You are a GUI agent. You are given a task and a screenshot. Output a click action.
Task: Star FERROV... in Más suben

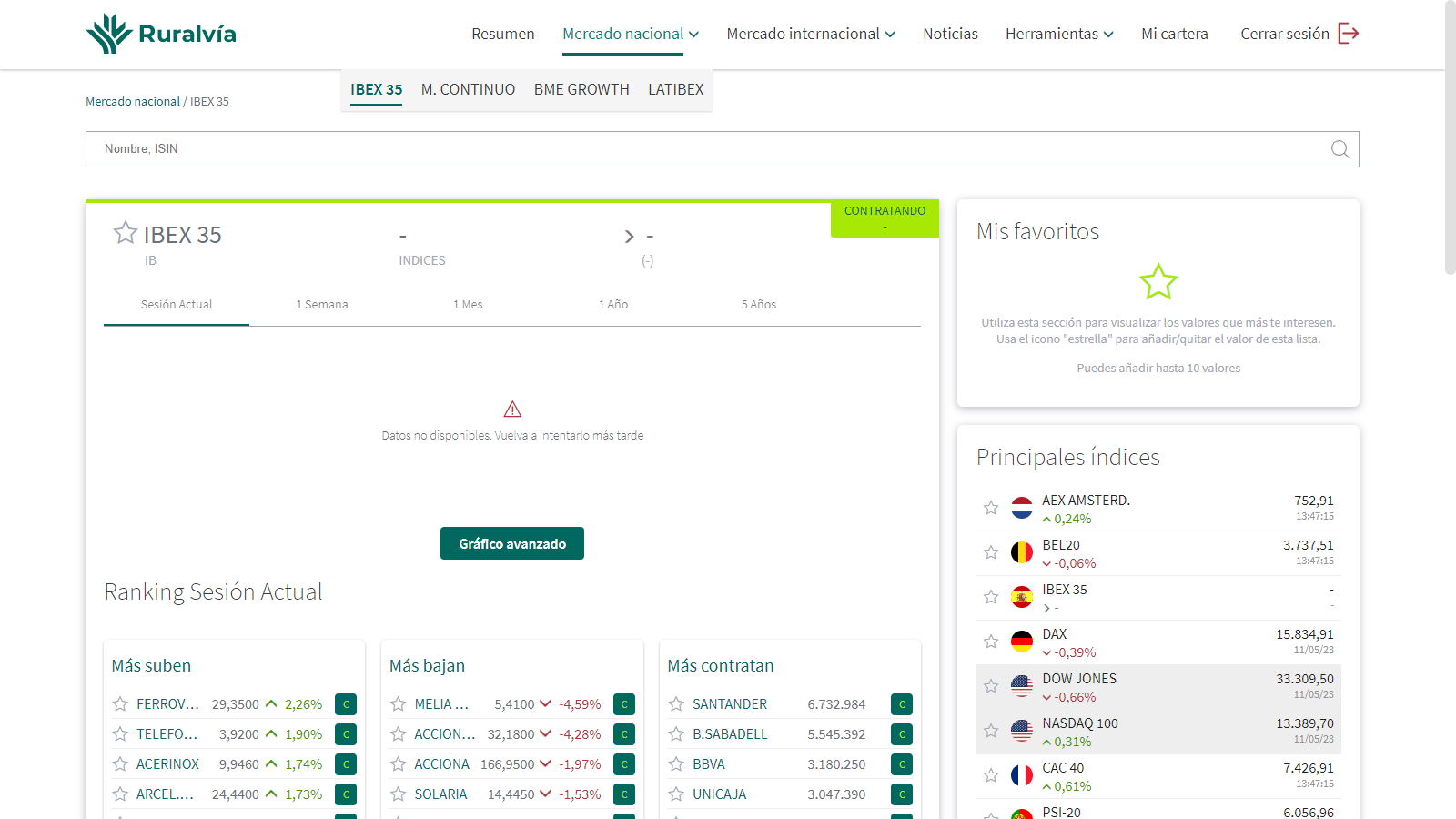coord(120,703)
